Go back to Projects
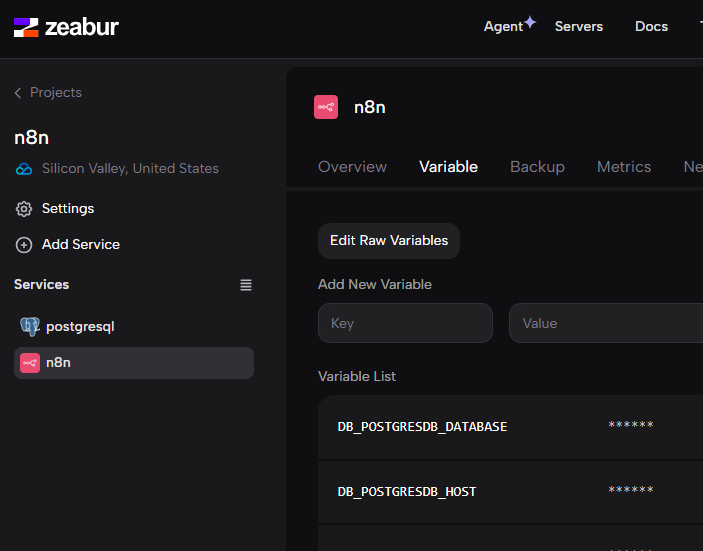Image resolution: width=703 pixels, height=551 pixels. click(x=56, y=92)
